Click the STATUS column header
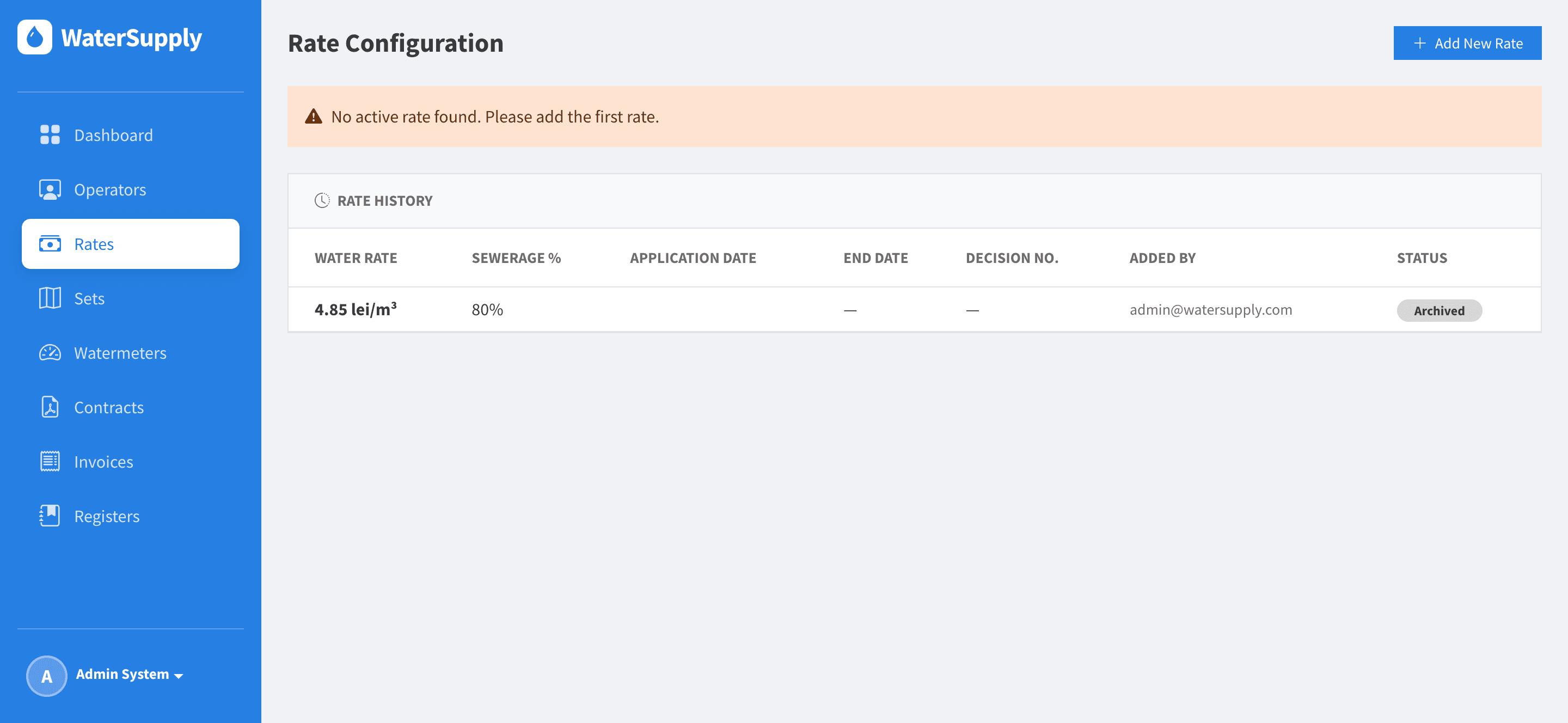This screenshot has width=1568, height=723. 1422,258
